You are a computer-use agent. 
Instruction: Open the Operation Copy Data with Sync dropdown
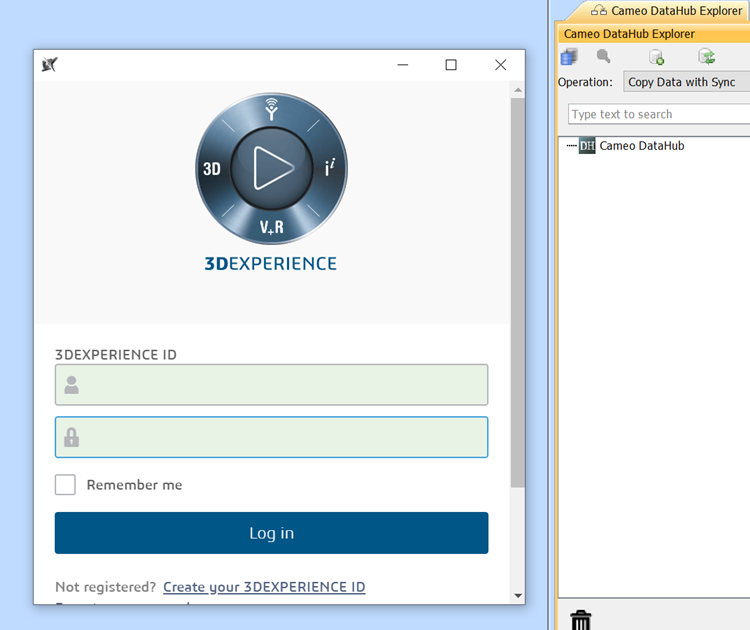coord(686,82)
